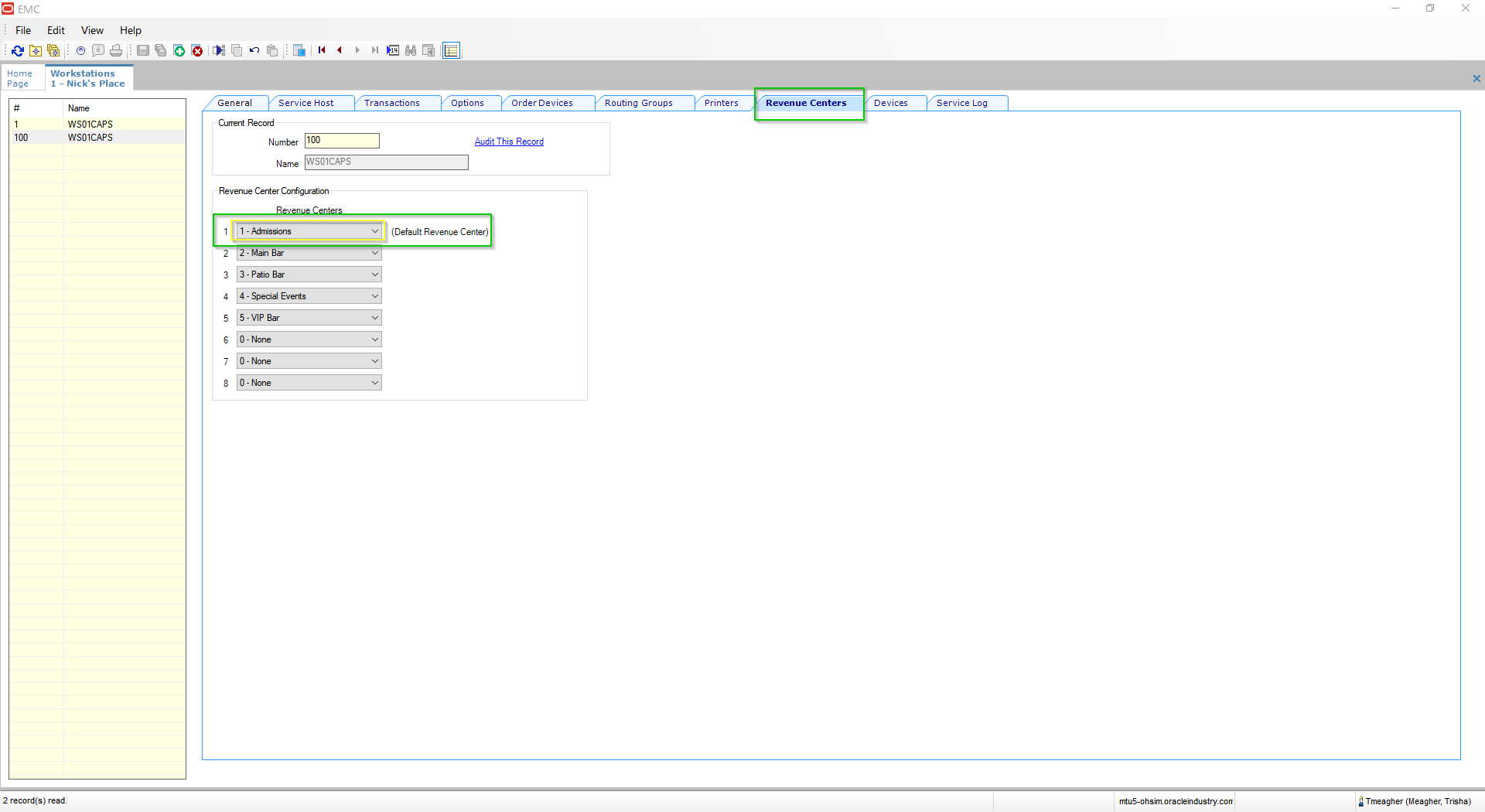
Task: Click the Save record icon
Action: (144, 50)
